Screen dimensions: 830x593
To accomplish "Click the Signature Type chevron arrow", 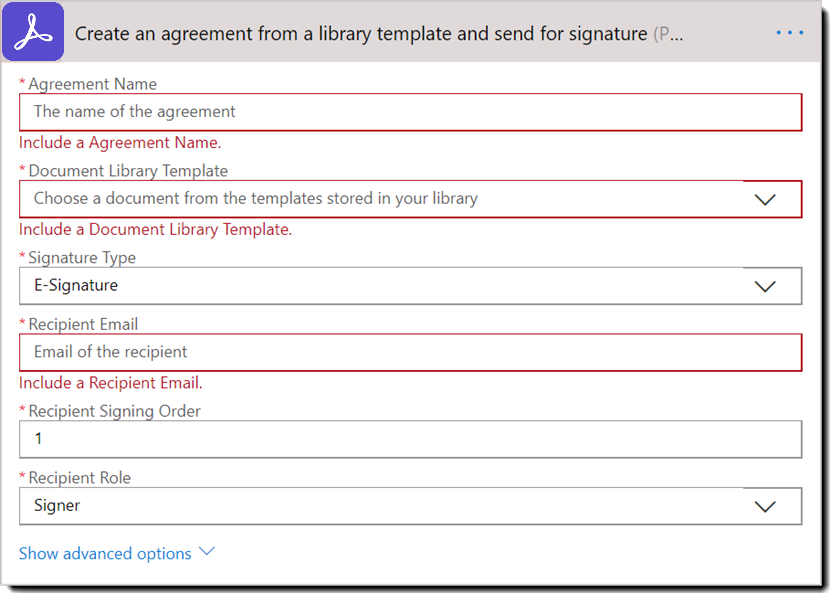I will [x=765, y=286].
